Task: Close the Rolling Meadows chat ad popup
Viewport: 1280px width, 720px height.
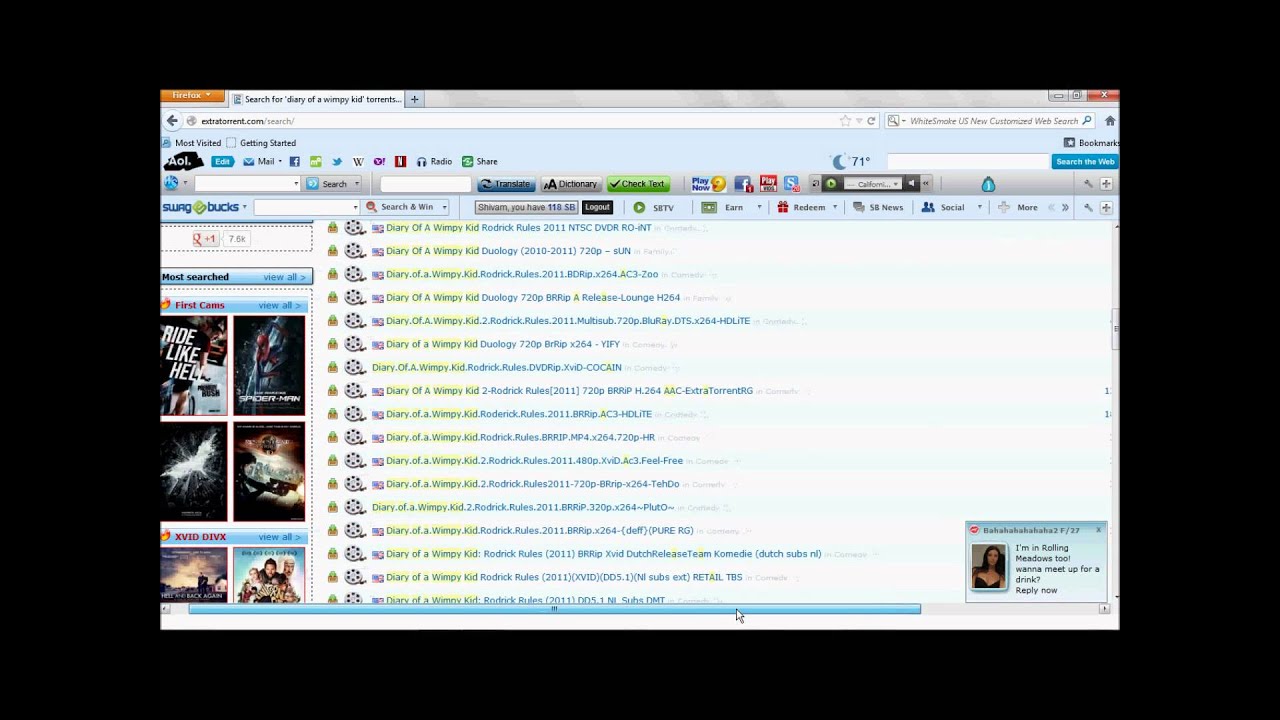Action: [x=1098, y=530]
